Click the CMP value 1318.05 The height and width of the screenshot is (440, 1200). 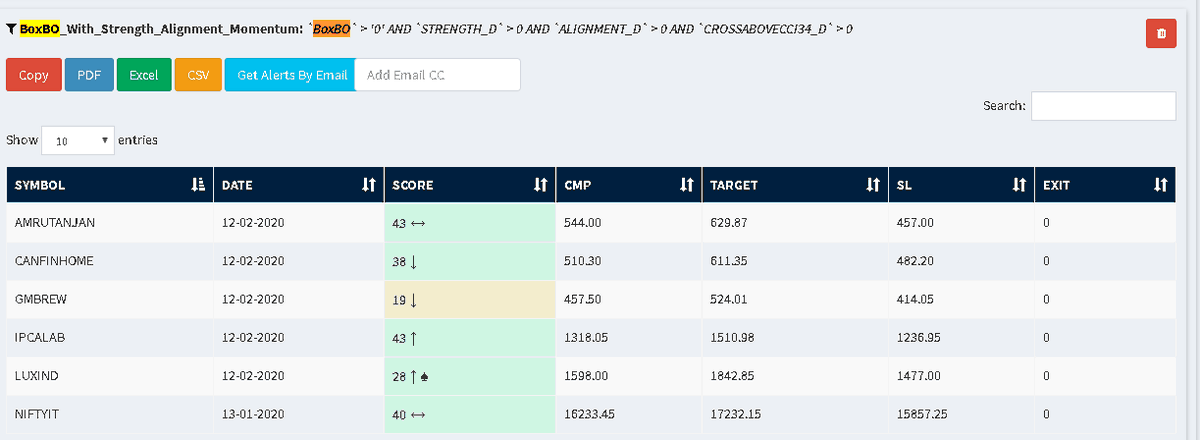pyautogui.click(x=585, y=337)
